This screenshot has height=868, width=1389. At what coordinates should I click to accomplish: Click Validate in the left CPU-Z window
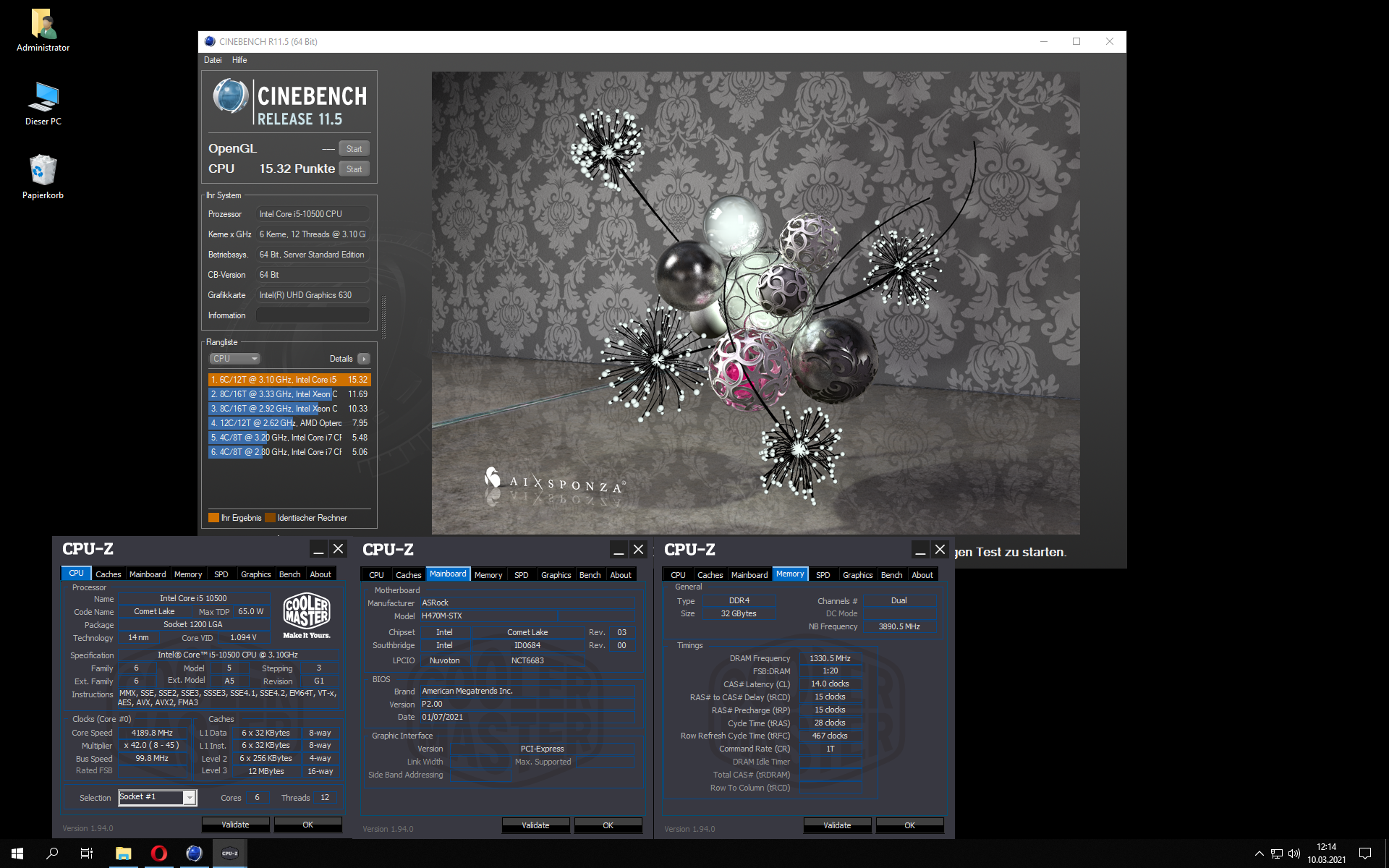pos(235,825)
